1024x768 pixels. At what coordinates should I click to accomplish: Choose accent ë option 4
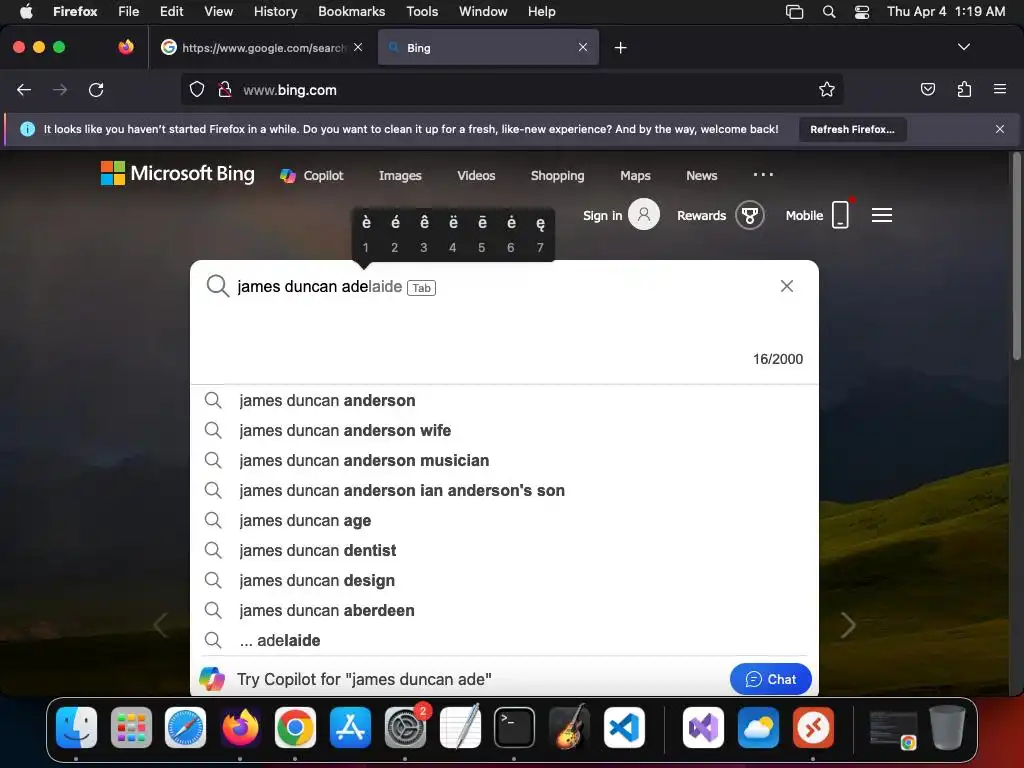click(453, 233)
